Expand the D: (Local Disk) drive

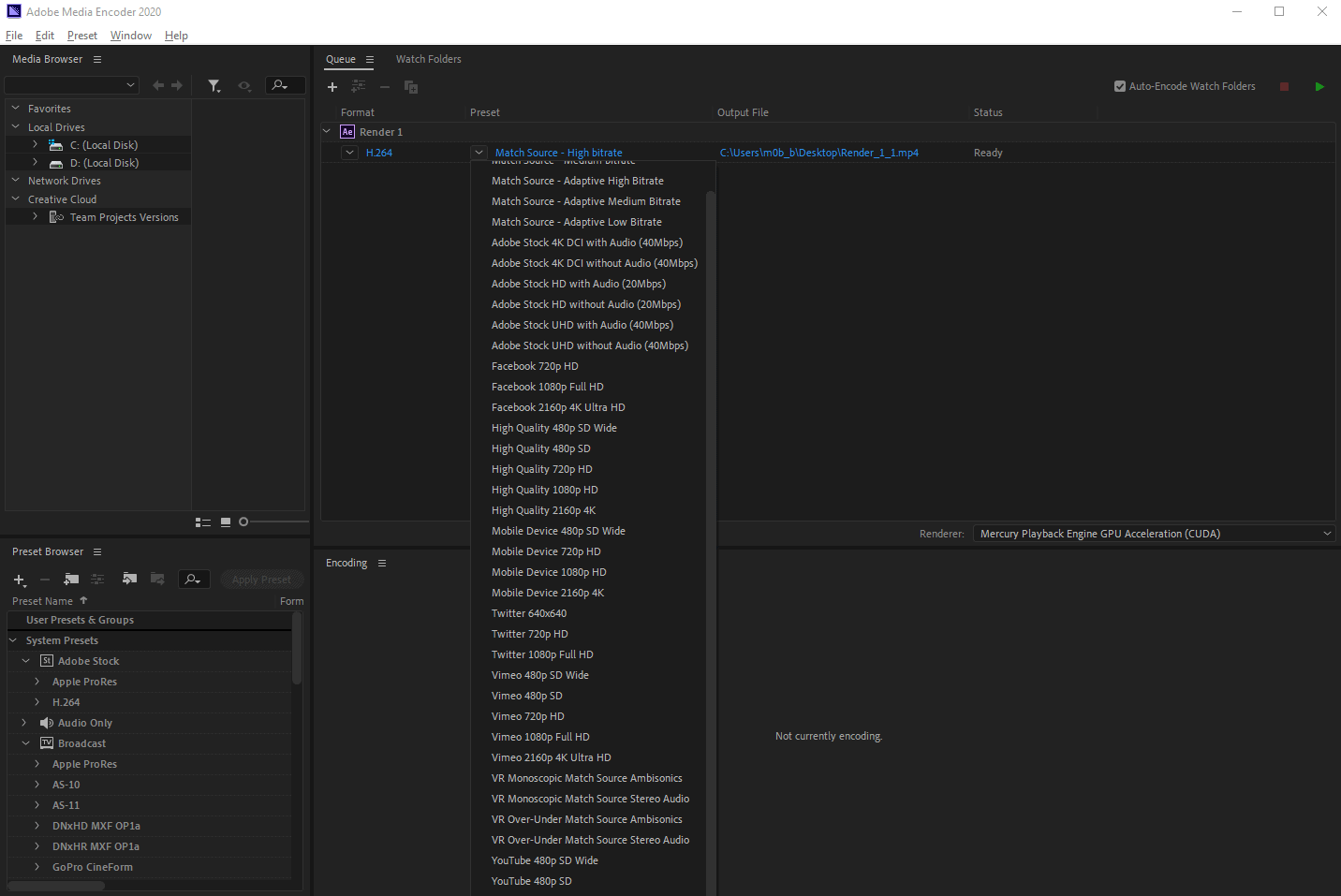click(35, 162)
